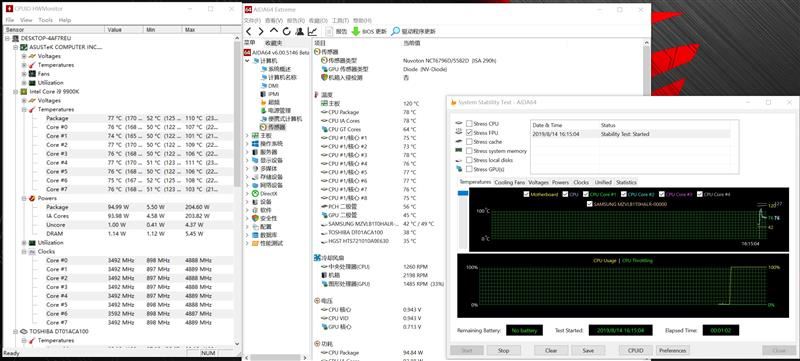
Task: Enable the Stress system memory checkbox
Action: [469, 151]
